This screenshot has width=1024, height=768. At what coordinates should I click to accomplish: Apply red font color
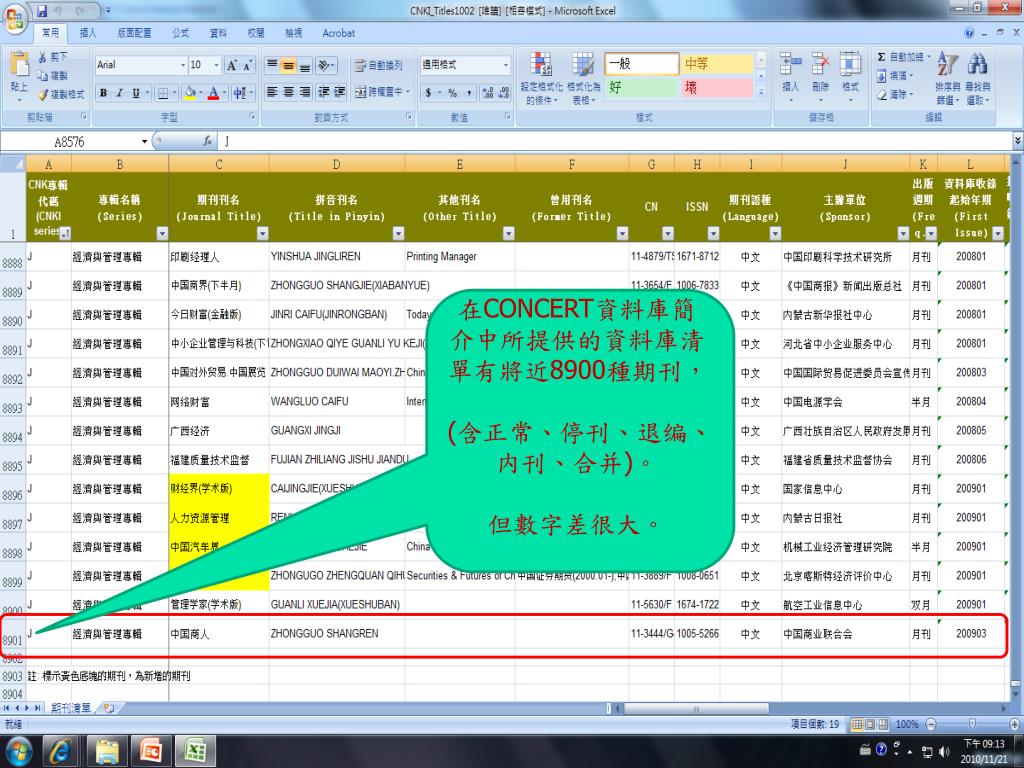pos(213,93)
